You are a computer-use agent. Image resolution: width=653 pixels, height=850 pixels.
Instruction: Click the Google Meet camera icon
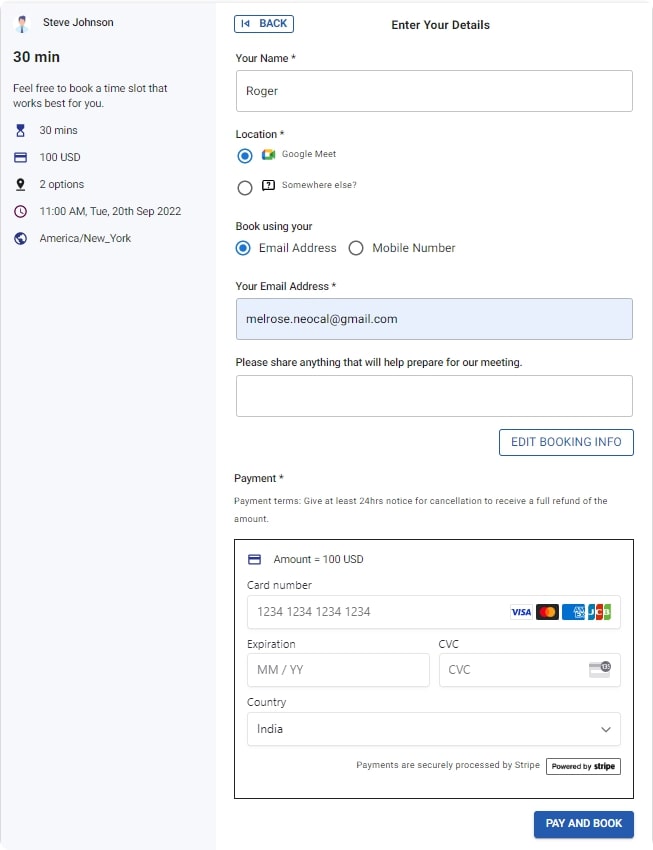pos(268,155)
